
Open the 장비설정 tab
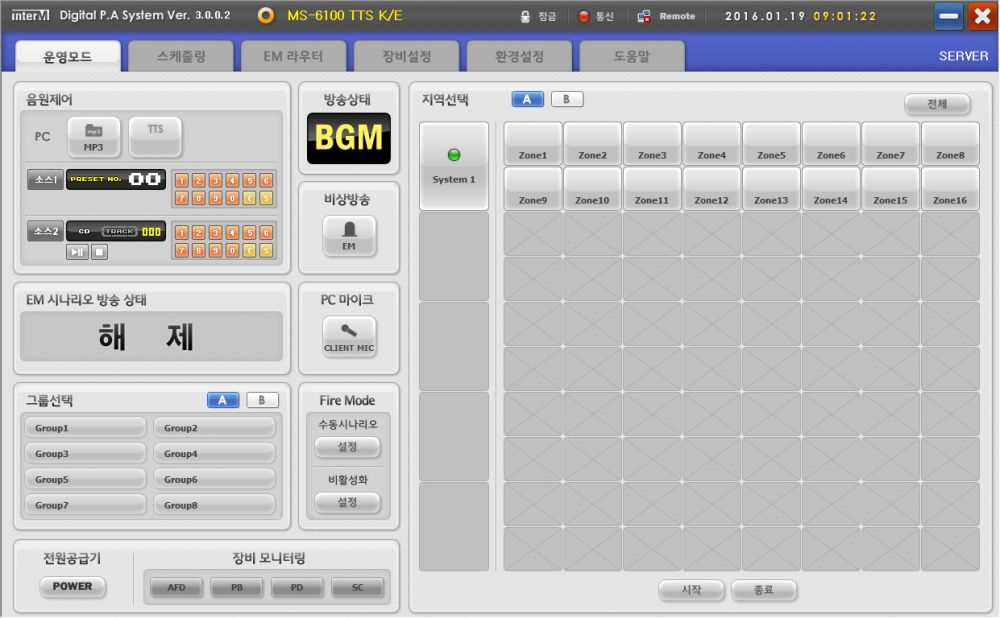[406, 55]
